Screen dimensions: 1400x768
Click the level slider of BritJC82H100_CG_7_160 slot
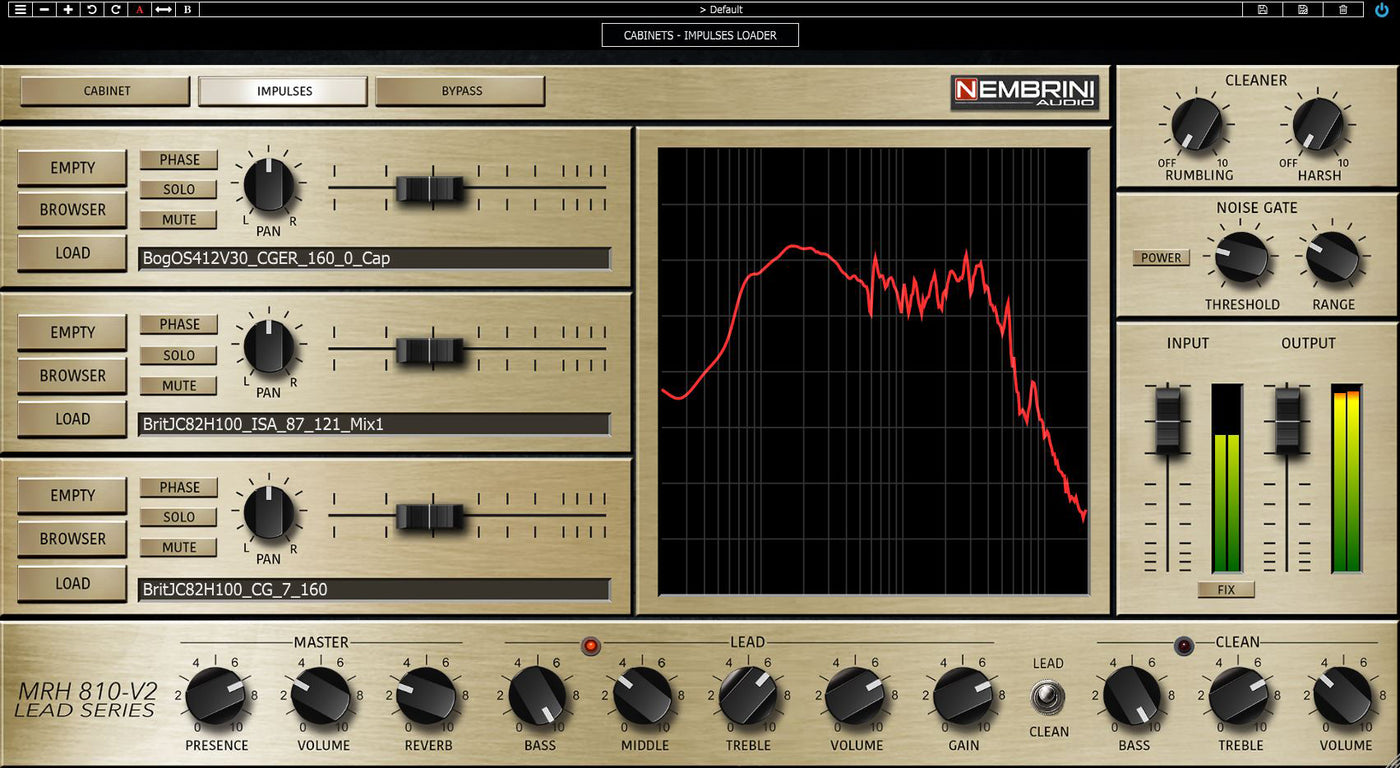pyautogui.click(x=430, y=516)
